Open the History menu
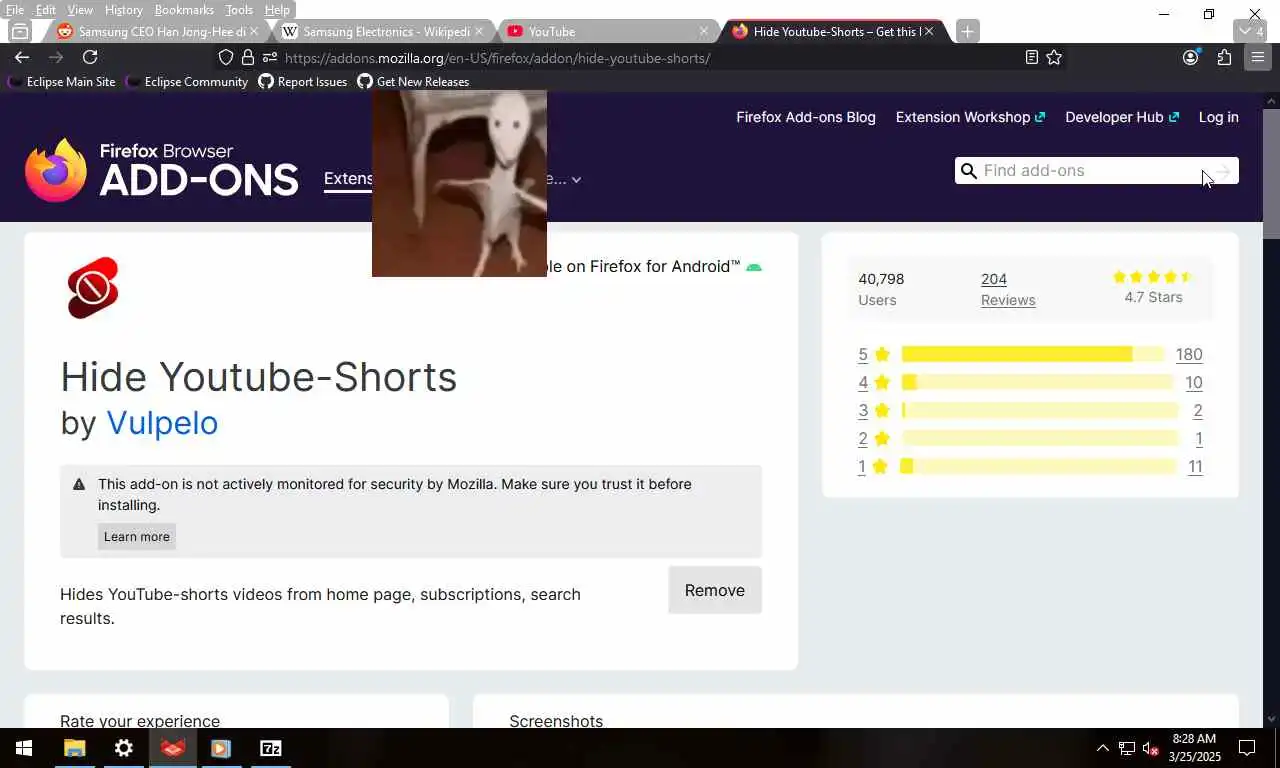 (x=123, y=10)
